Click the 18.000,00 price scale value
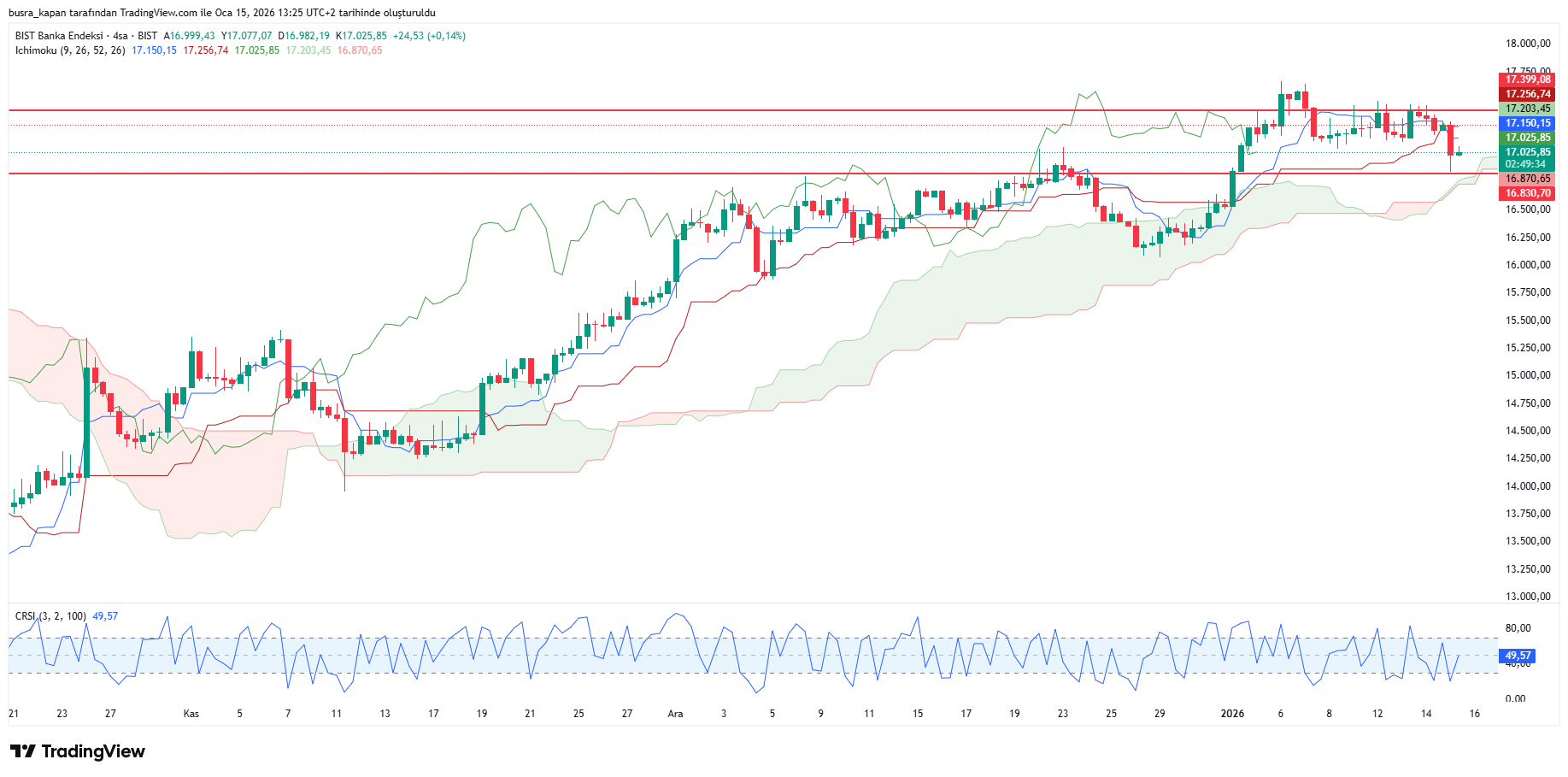 click(x=1527, y=44)
